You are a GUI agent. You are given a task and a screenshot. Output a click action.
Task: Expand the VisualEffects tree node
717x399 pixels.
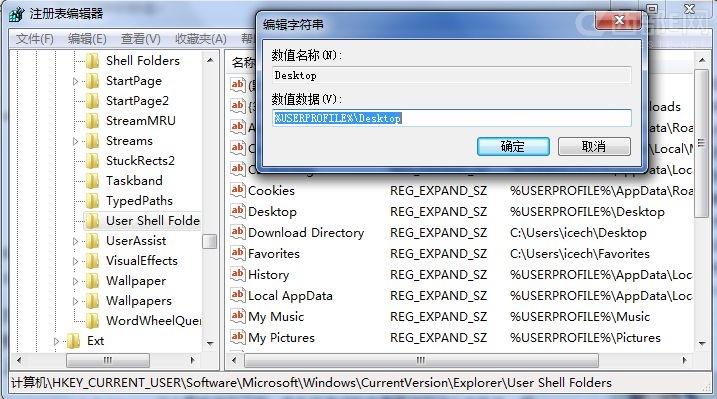coord(75,261)
